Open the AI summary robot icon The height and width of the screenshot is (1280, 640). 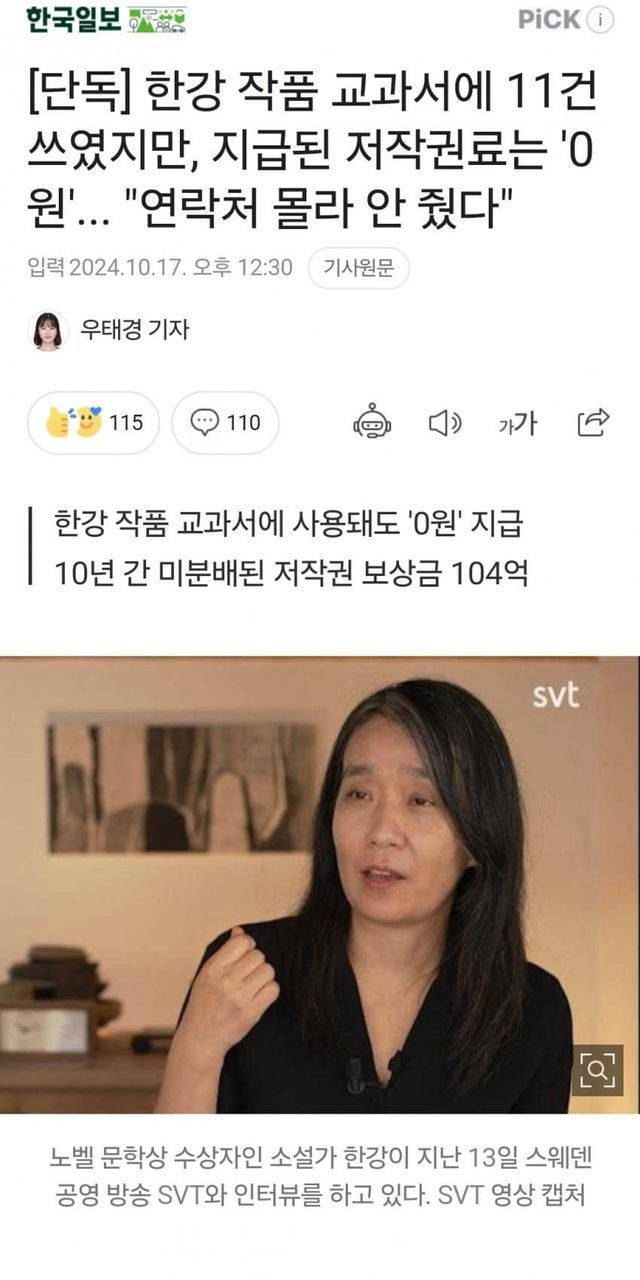click(x=372, y=423)
